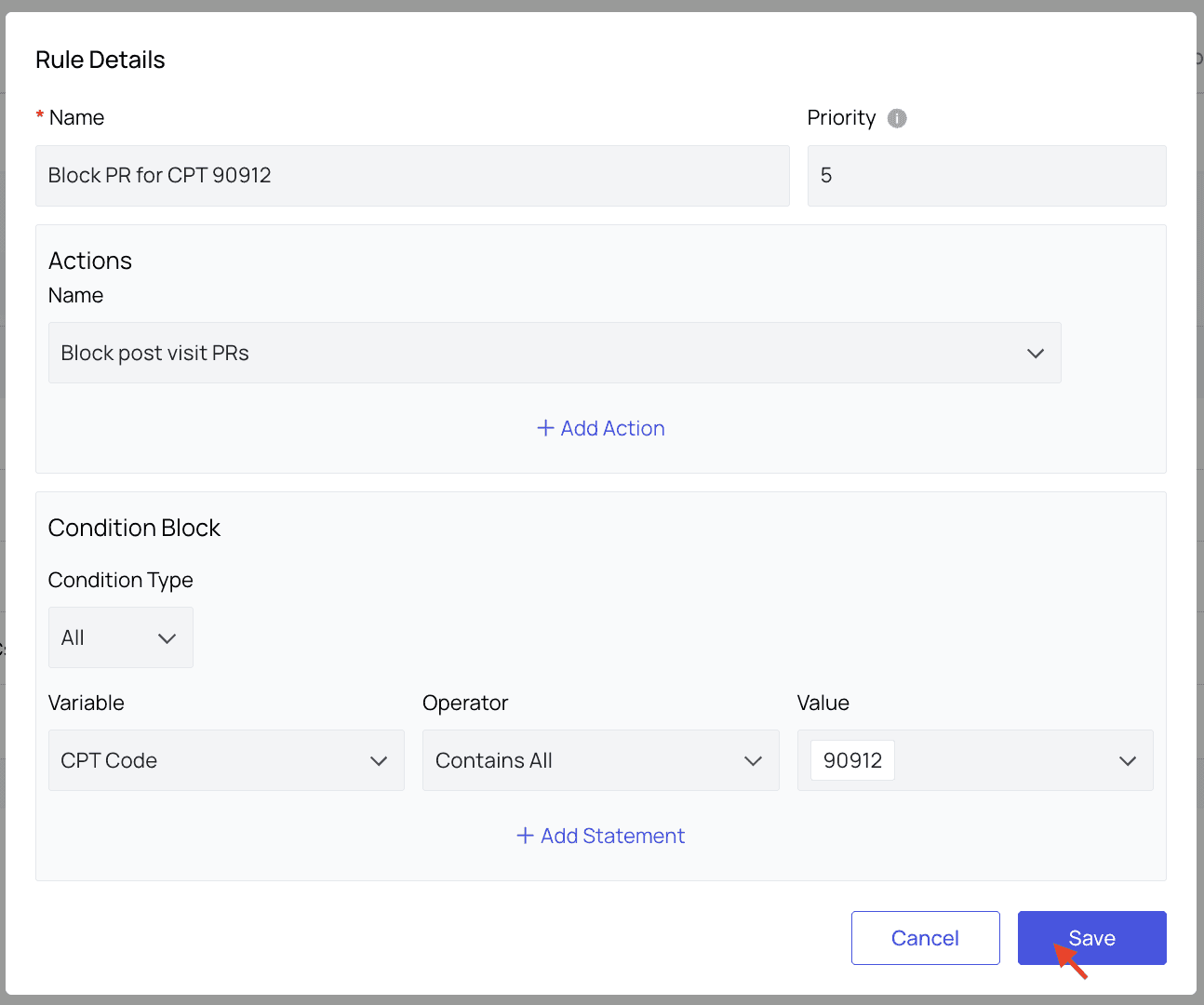Viewport: 1204px width, 1005px height.
Task: Click into the Priority input field
Action: tap(986, 176)
